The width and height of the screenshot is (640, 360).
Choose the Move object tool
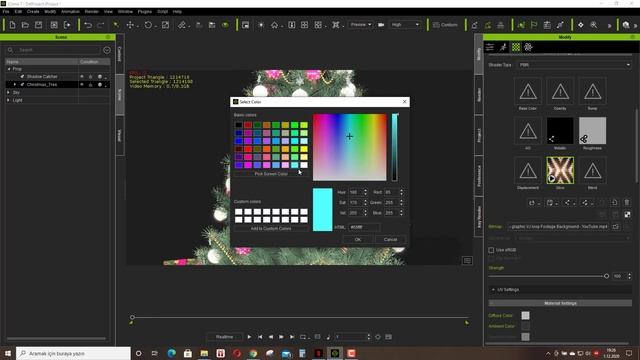(x=130, y=25)
